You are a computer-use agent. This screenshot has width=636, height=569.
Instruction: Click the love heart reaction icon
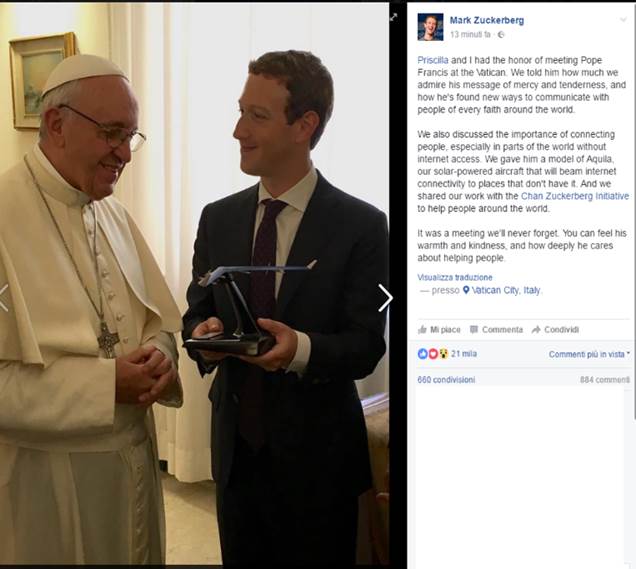coord(433,354)
